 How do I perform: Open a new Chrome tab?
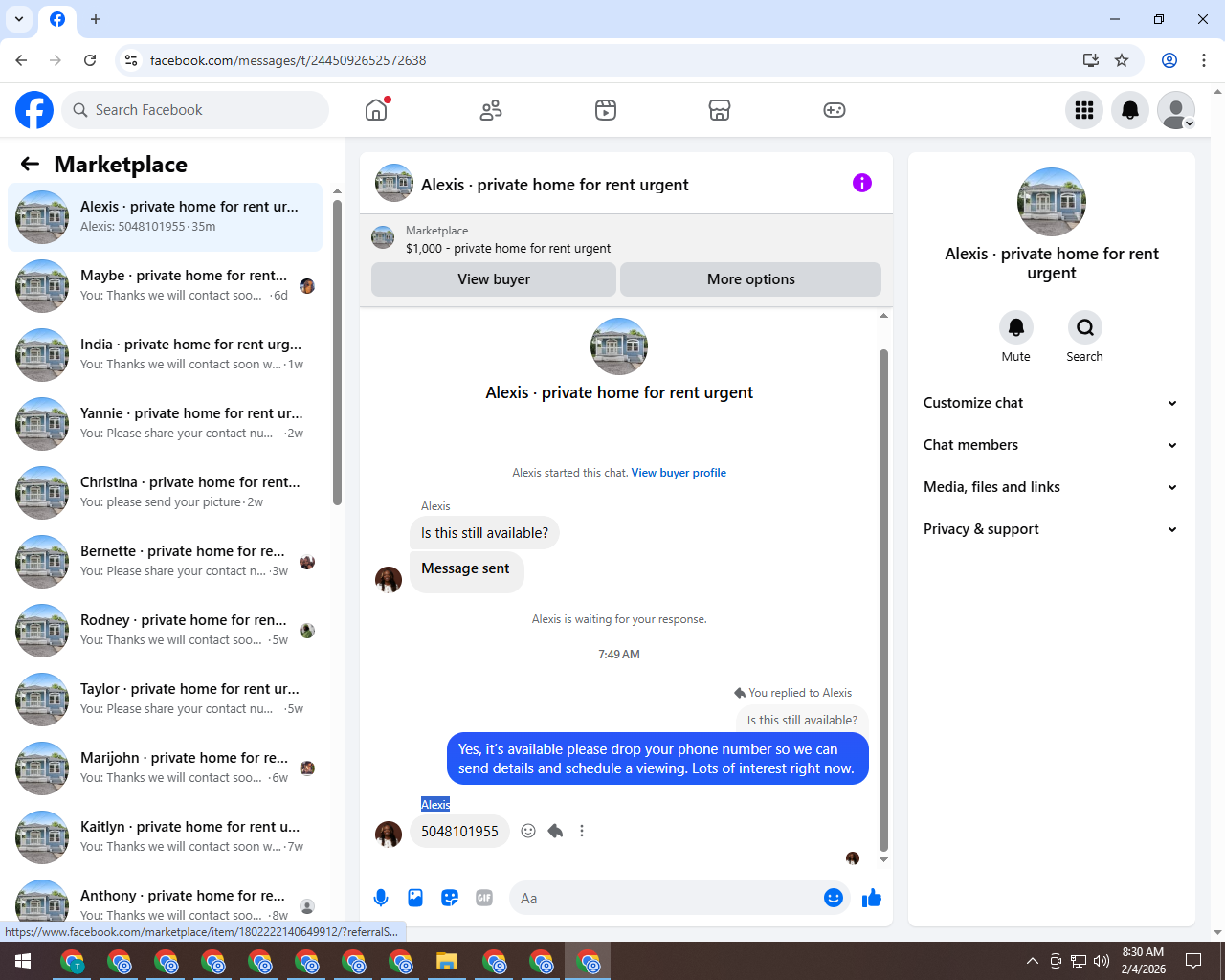pos(96,19)
